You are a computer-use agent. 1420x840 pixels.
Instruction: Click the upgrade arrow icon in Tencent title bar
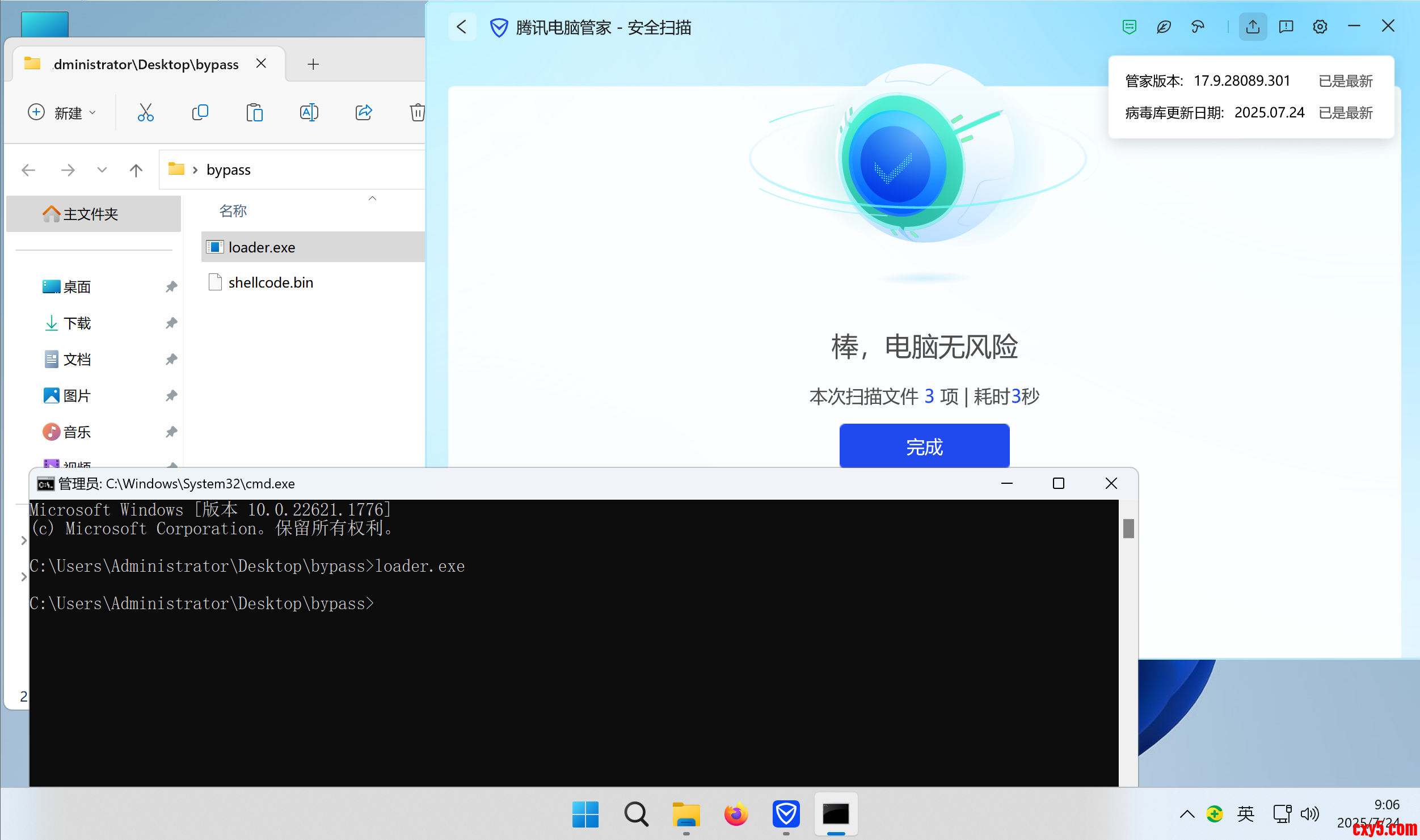[x=1253, y=27]
